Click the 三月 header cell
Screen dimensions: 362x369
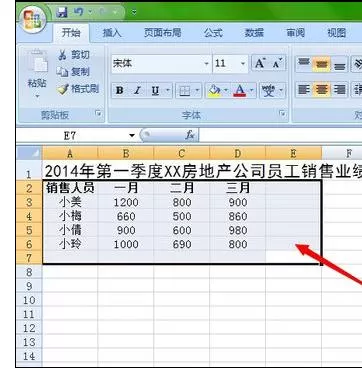point(238,188)
